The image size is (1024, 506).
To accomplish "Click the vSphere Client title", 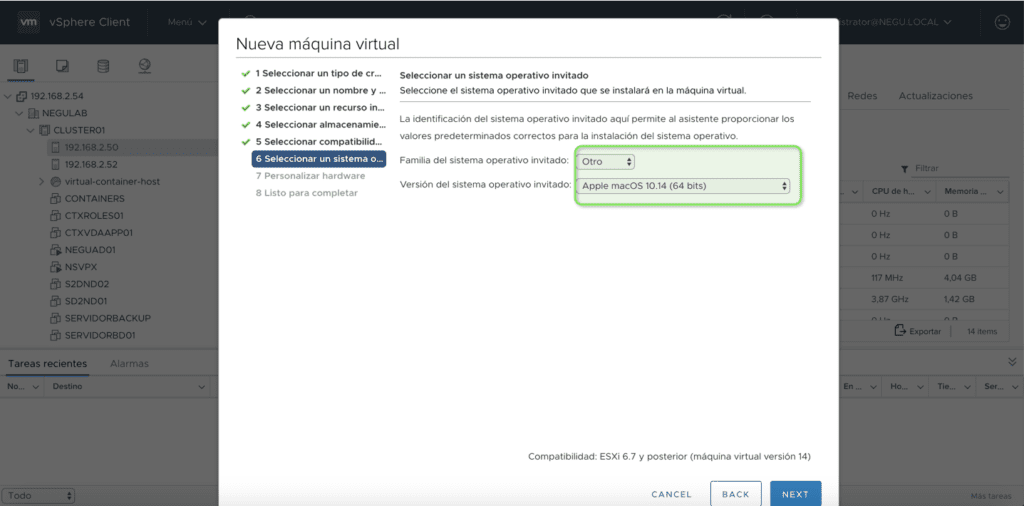I will coord(89,22).
